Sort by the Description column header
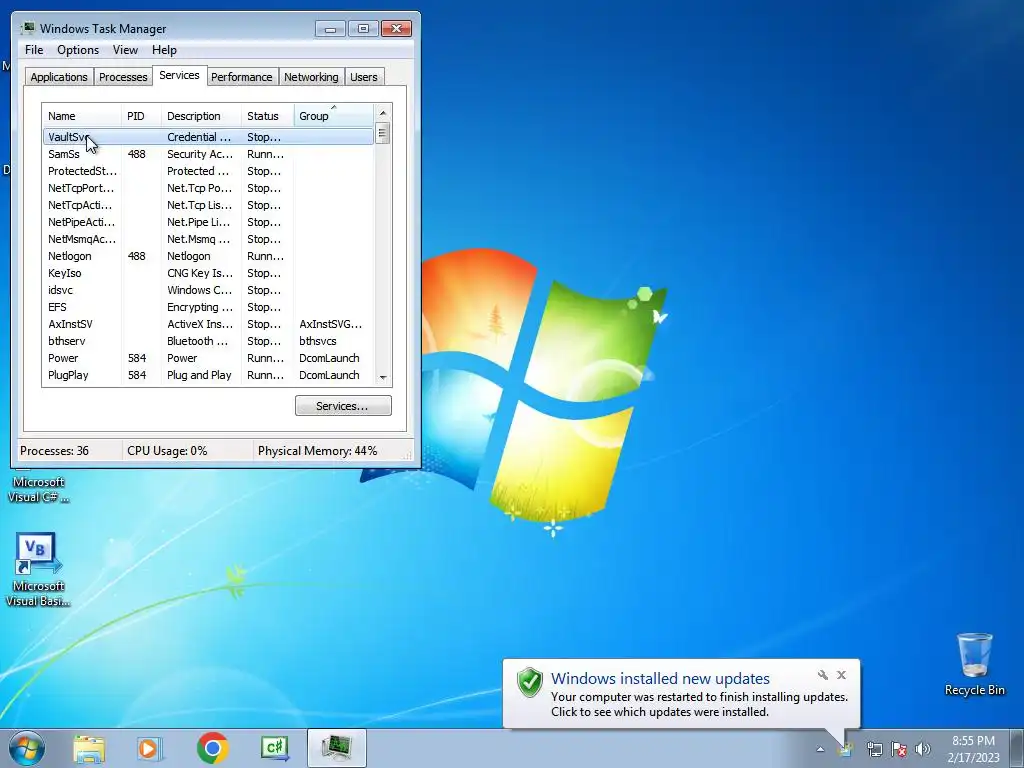This screenshot has width=1024, height=768. [201, 116]
